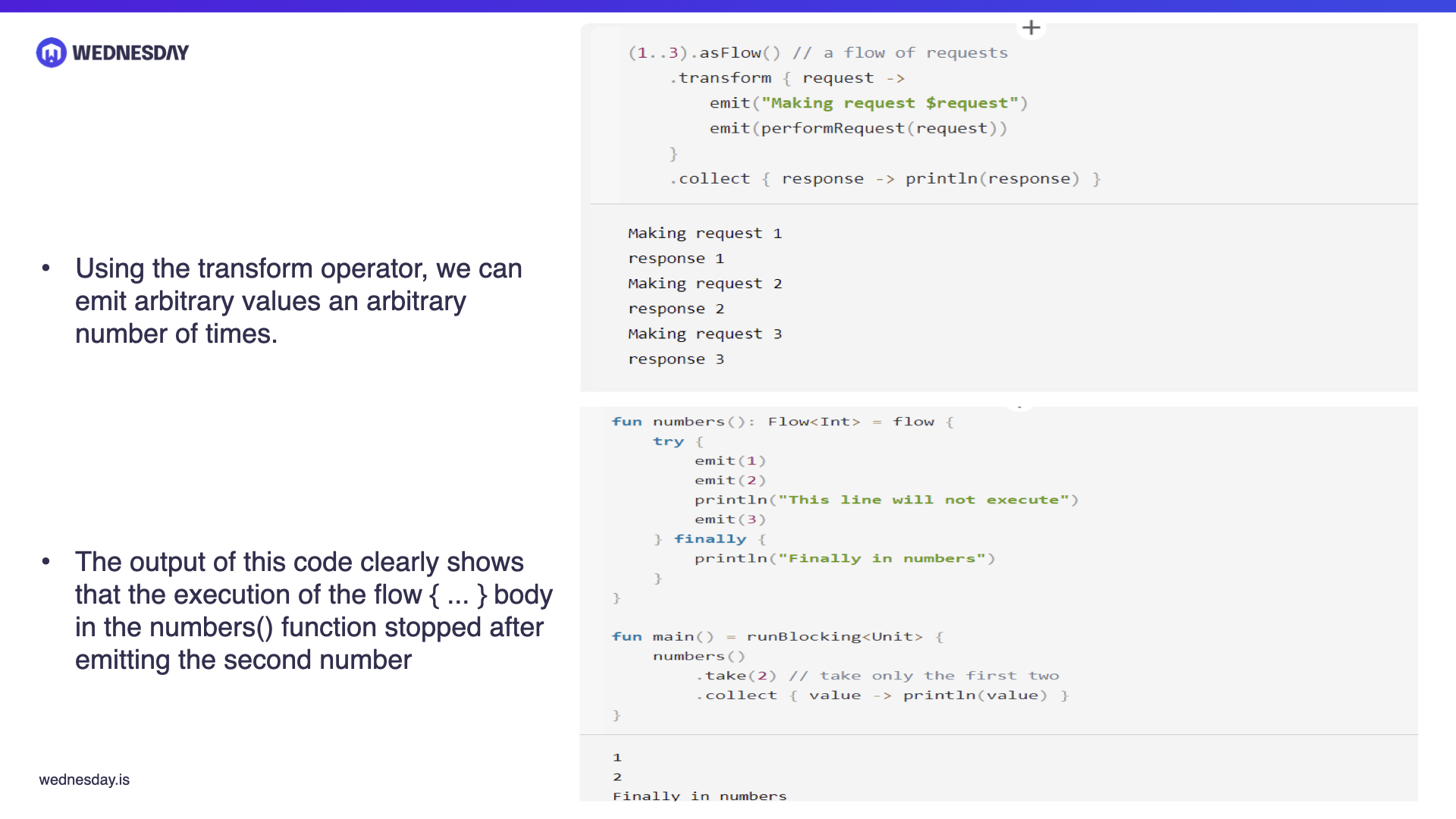Click the output line 'response 2'
This screenshot has width=1456, height=819.
[x=676, y=309]
